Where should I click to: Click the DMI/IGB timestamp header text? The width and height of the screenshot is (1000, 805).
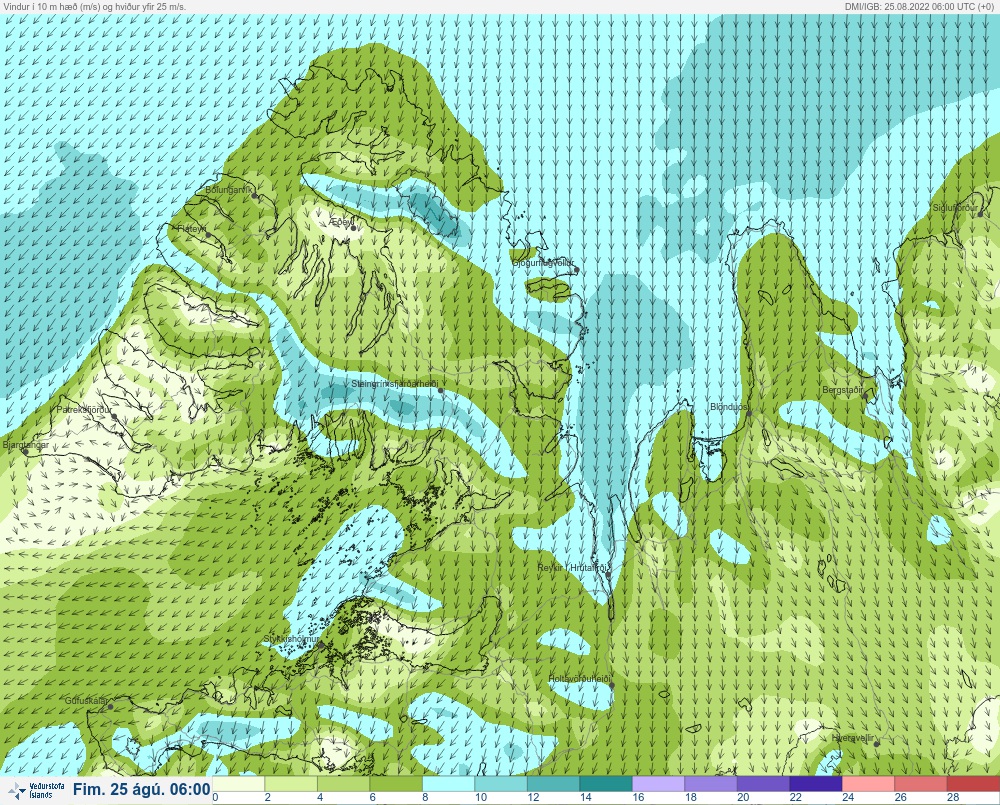(920, 6)
